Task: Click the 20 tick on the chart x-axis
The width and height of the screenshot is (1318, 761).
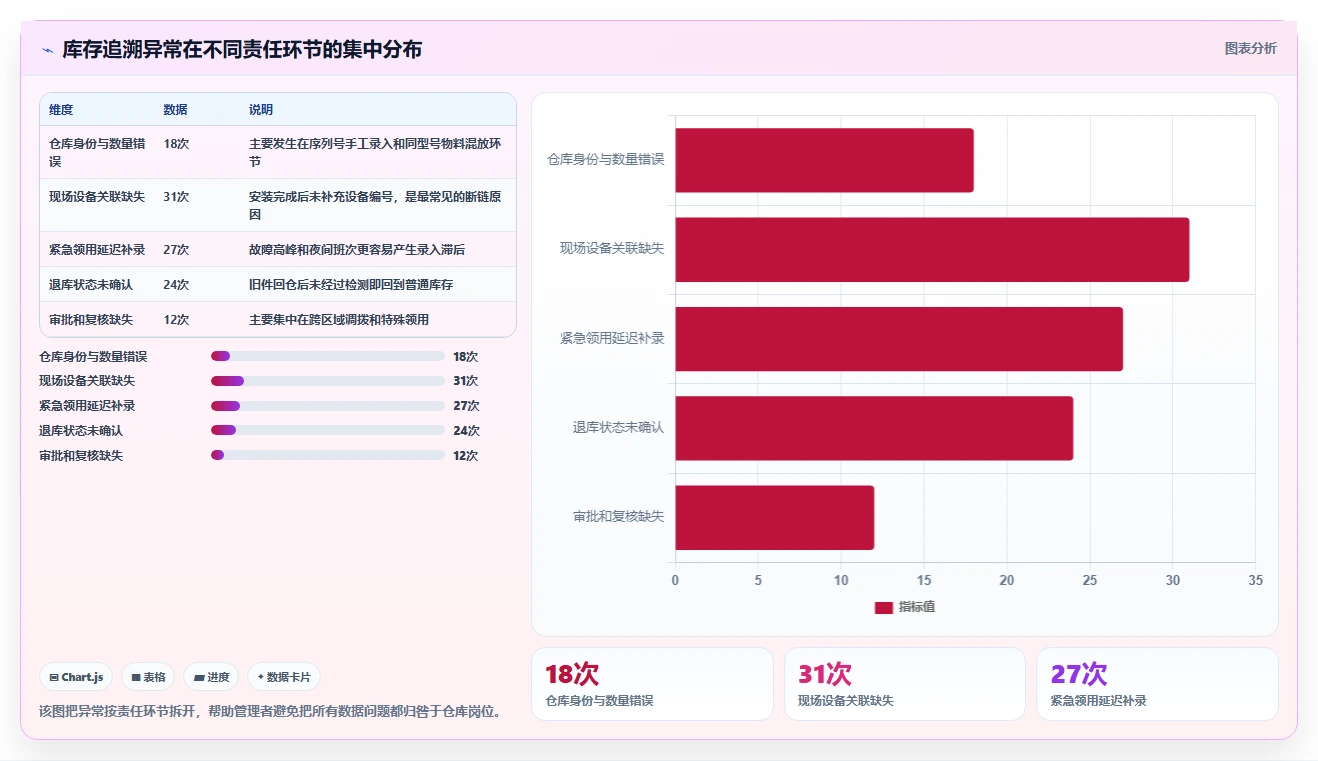Action: (x=1007, y=581)
